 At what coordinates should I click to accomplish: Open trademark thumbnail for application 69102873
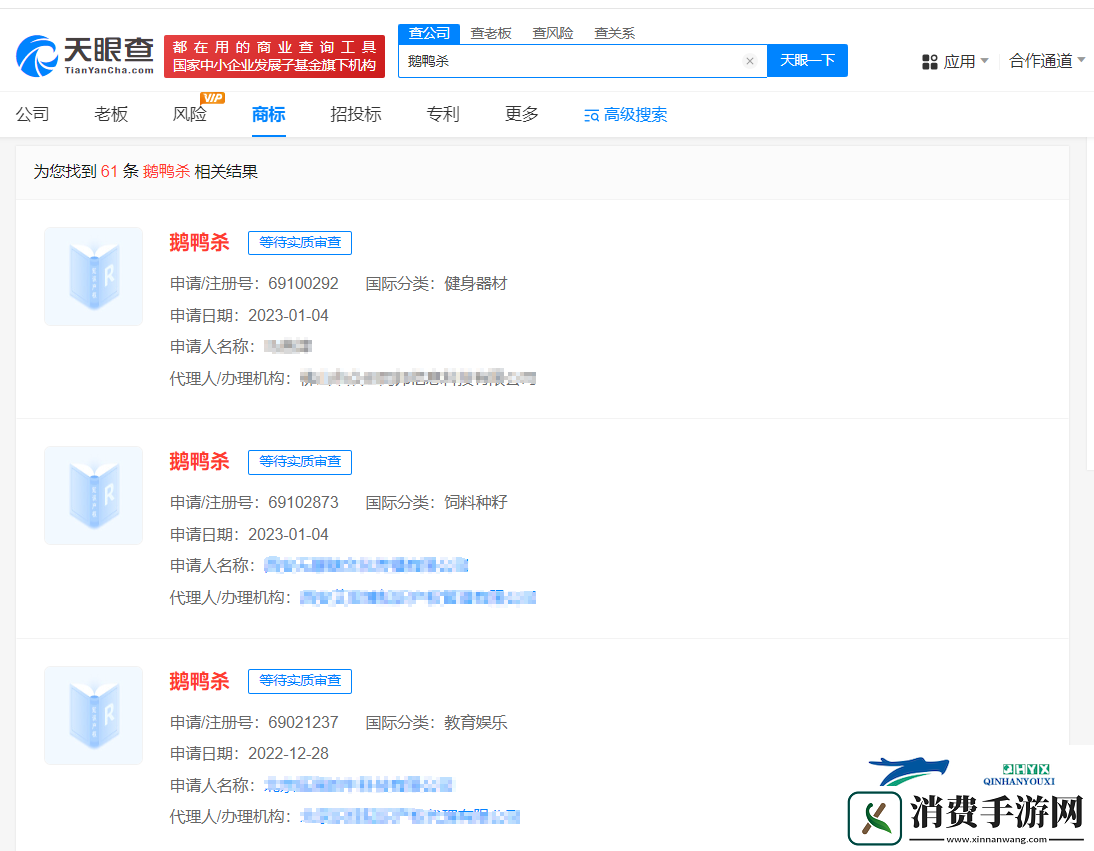(x=93, y=495)
